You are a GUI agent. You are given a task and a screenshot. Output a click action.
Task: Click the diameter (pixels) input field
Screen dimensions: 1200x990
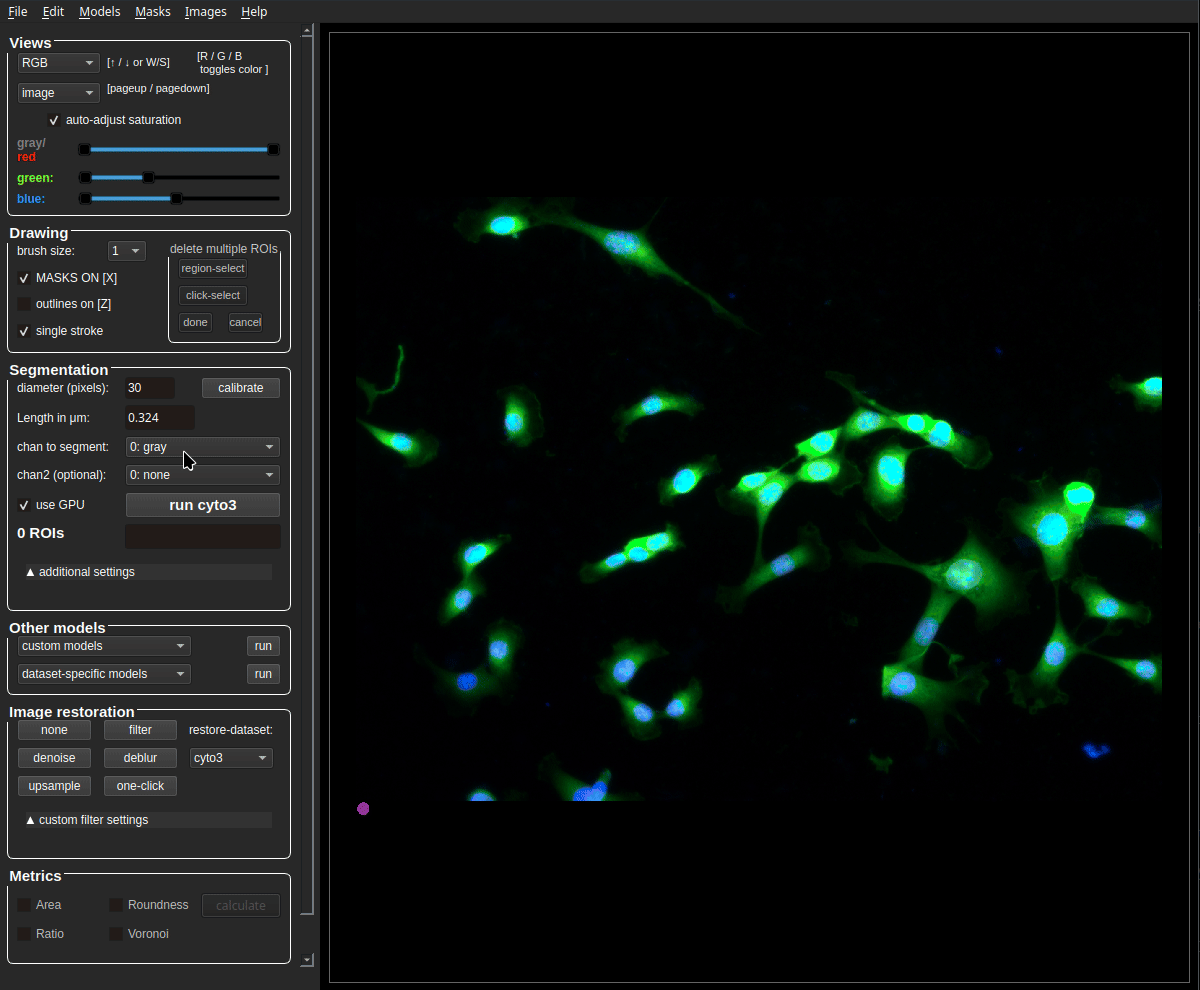click(149, 388)
